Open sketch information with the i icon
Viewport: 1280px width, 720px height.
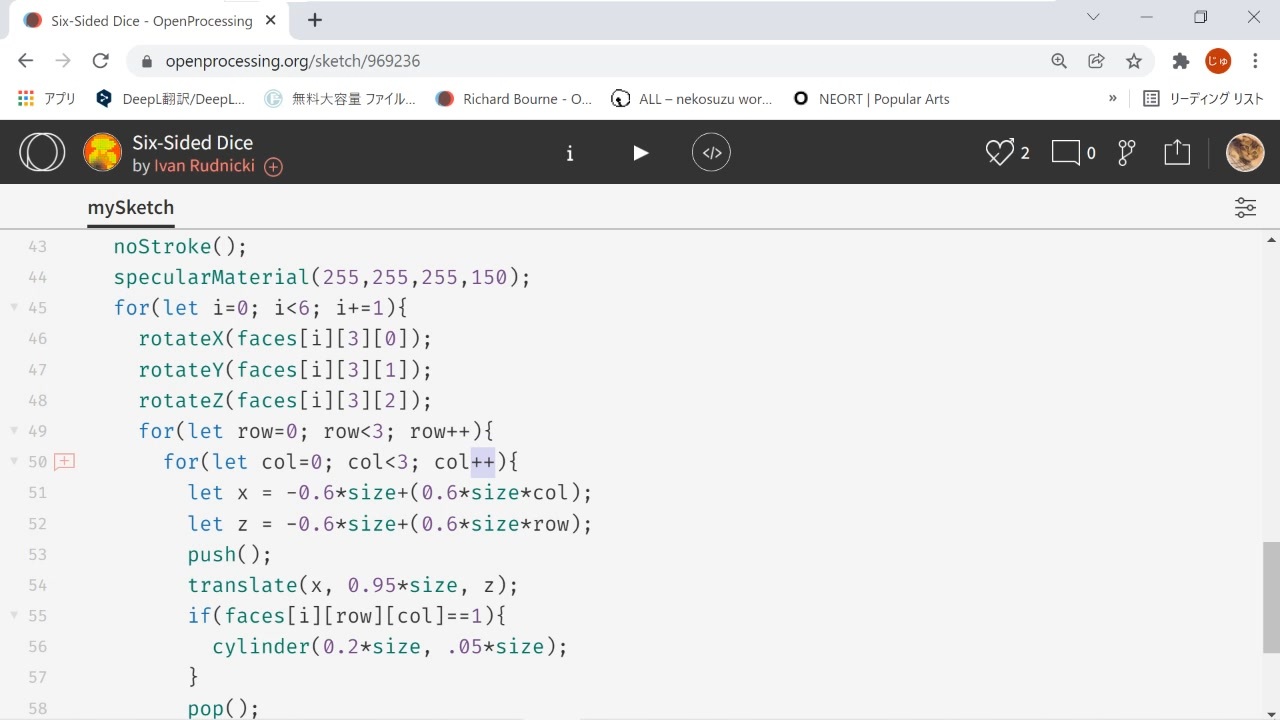pos(570,152)
